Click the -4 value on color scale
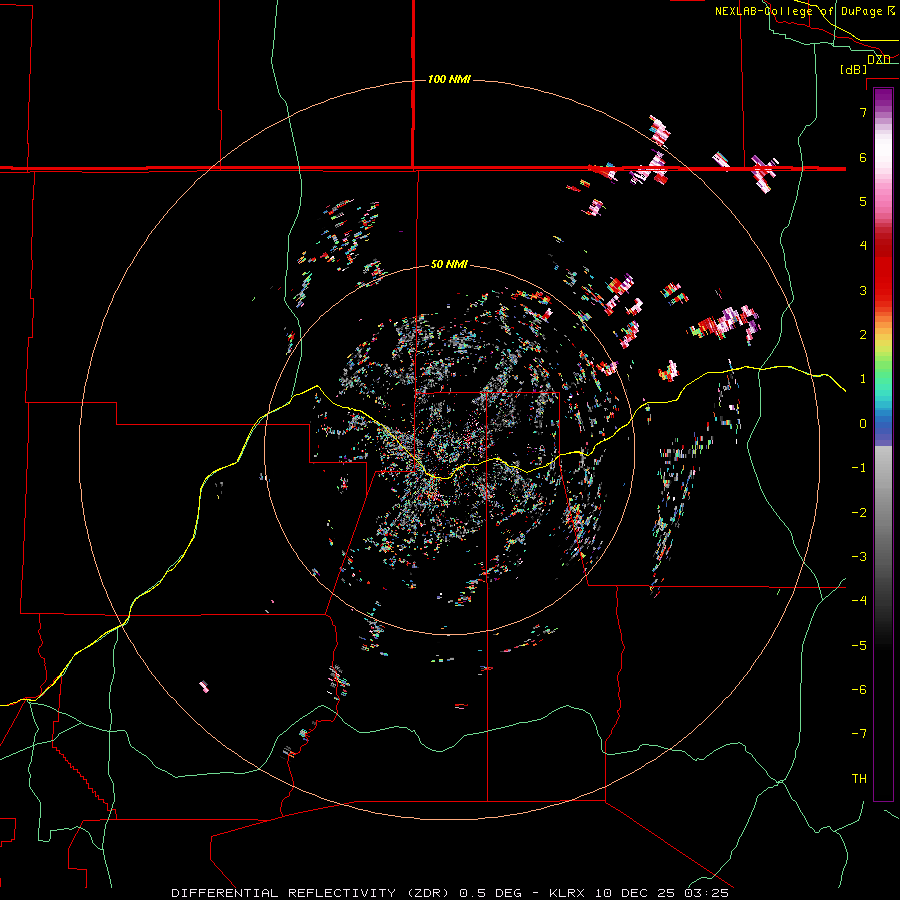Screen dimensions: 900x900 (x=859, y=600)
